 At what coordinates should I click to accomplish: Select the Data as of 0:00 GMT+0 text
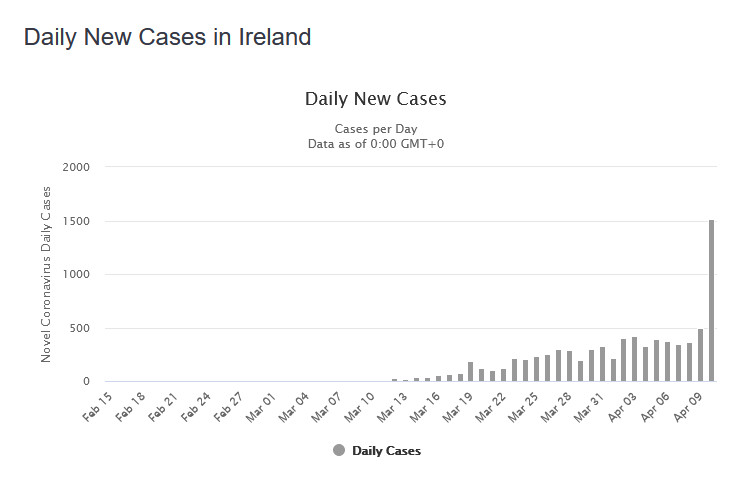376,144
